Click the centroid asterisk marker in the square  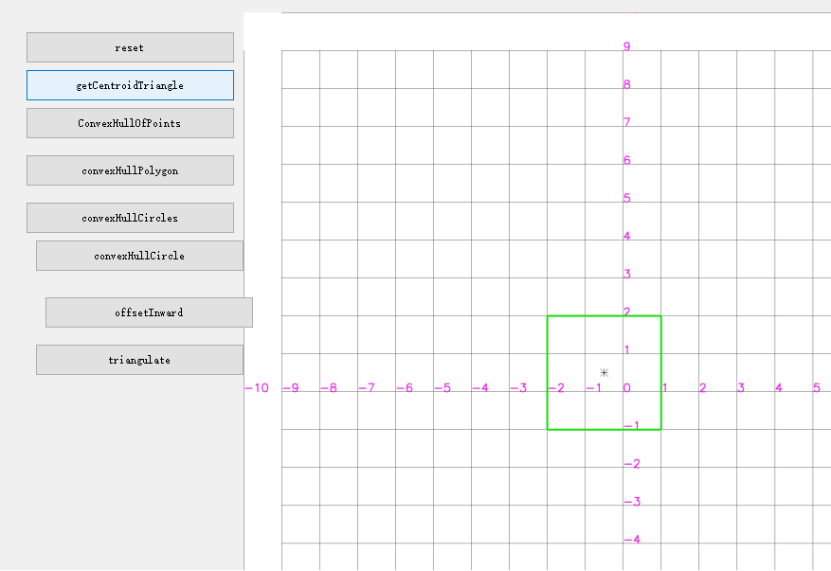pyautogui.click(x=604, y=373)
